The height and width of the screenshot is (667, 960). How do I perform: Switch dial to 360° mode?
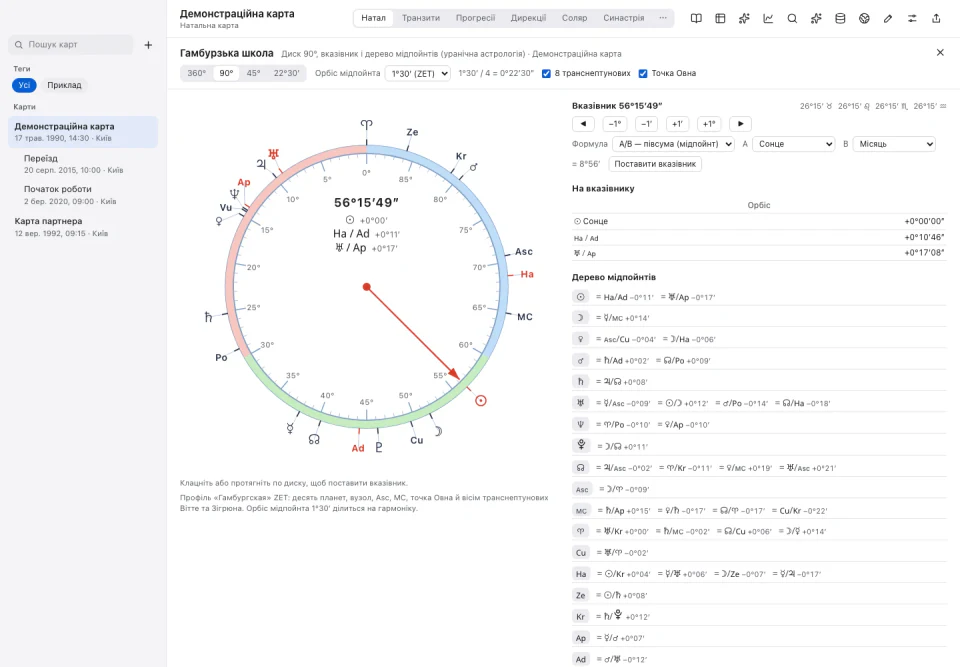coord(197,73)
